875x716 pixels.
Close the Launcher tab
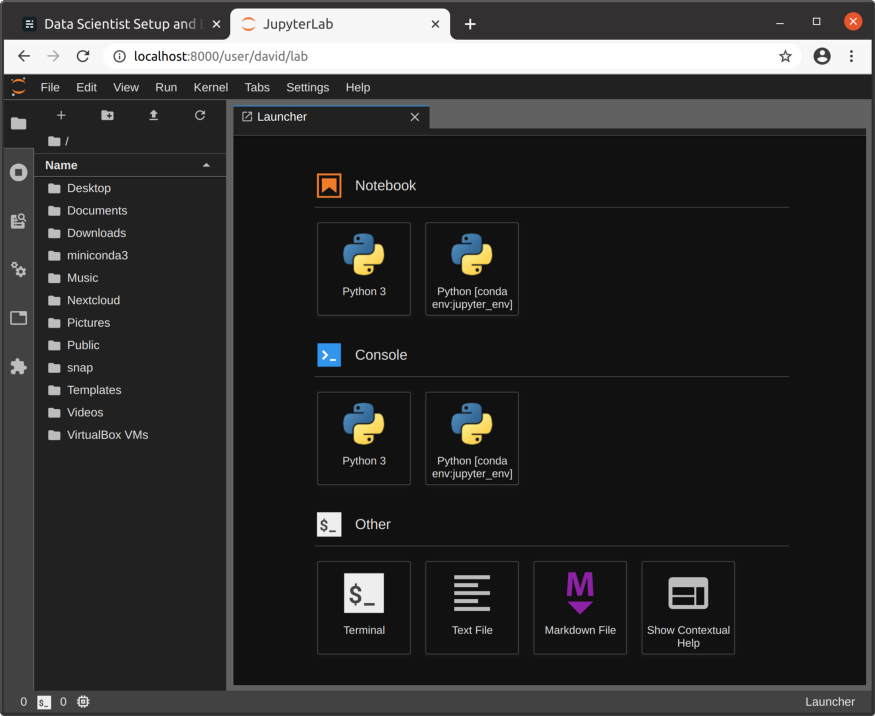coord(415,117)
